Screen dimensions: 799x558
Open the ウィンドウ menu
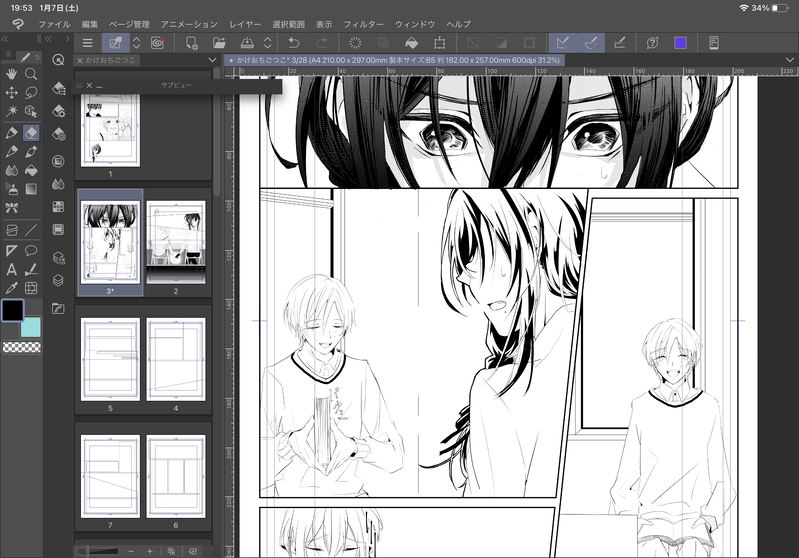pyautogui.click(x=415, y=24)
